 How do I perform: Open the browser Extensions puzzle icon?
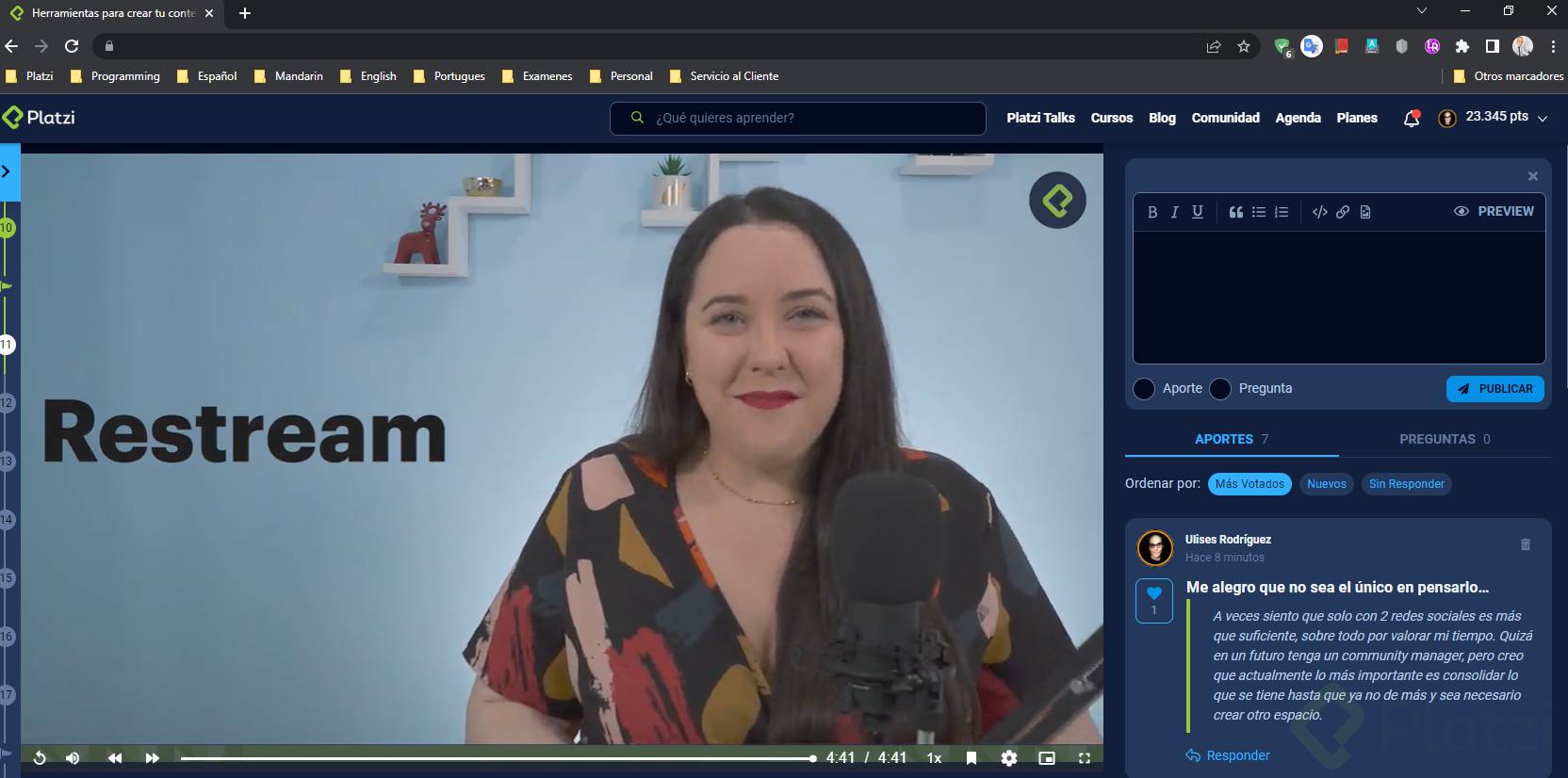point(1462,46)
